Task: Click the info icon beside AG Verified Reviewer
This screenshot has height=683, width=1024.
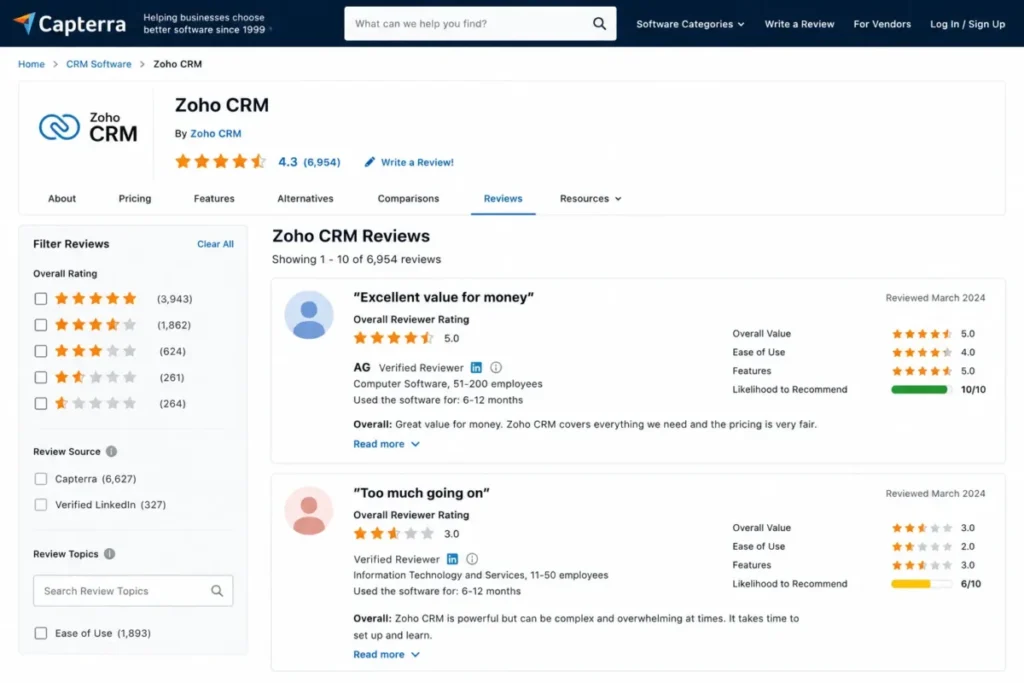Action: [496, 368]
